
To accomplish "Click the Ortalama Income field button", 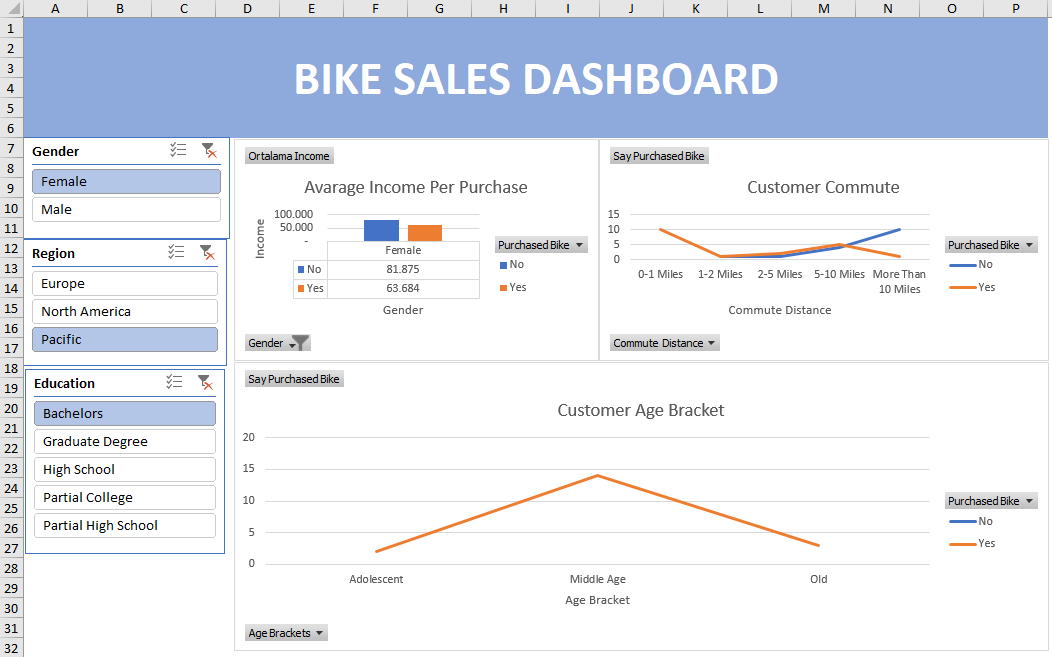I will (x=289, y=156).
